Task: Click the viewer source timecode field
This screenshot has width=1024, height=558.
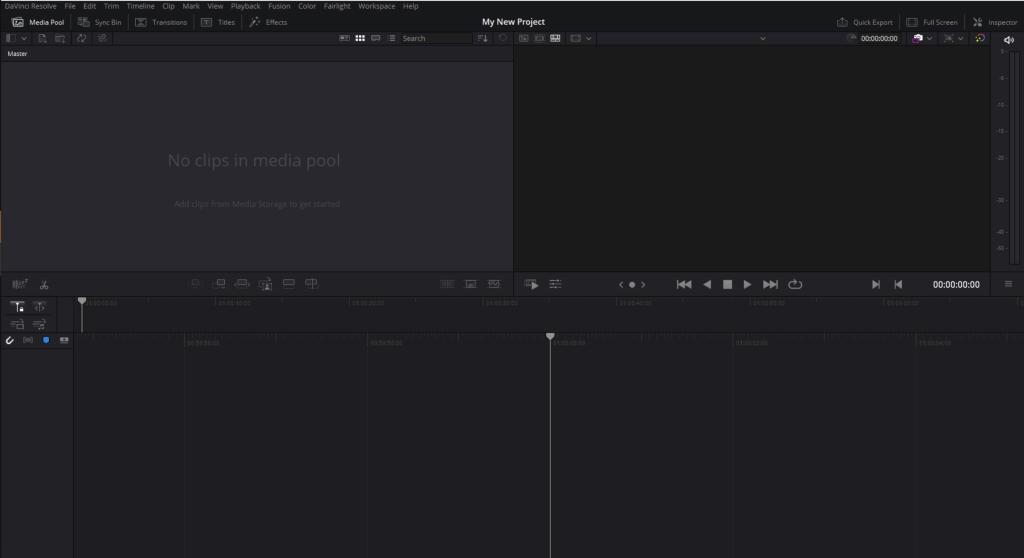Action: tap(879, 39)
